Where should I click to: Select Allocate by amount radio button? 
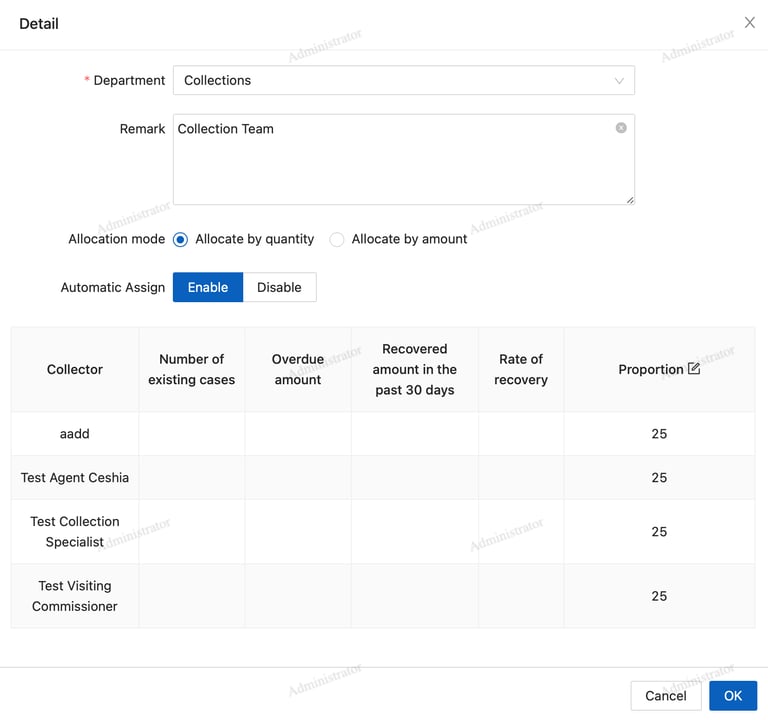coord(336,240)
